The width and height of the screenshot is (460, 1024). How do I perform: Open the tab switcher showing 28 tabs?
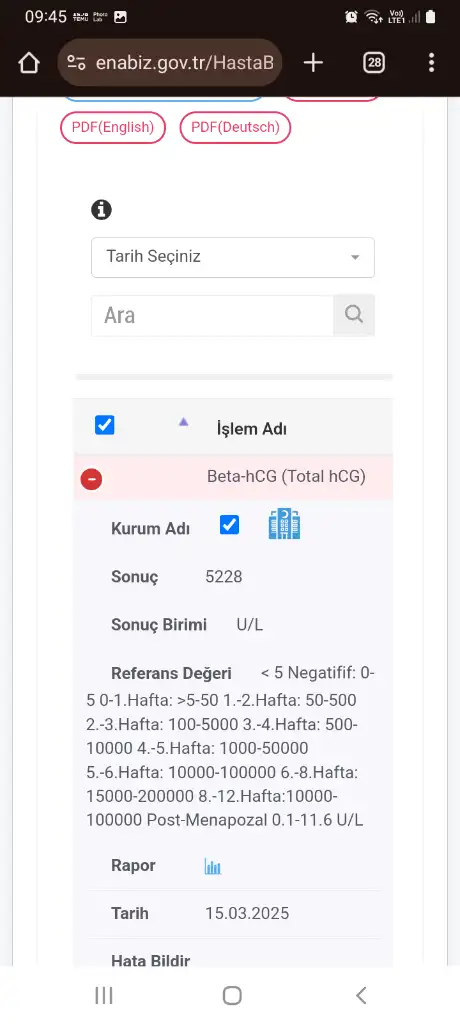pyautogui.click(x=374, y=63)
